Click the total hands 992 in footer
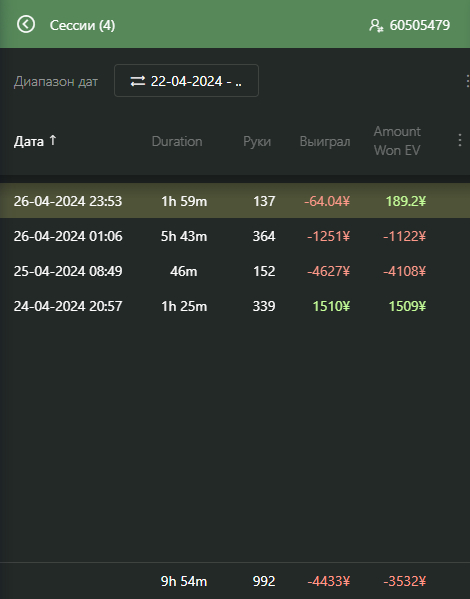470x599 pixels. 264,581
